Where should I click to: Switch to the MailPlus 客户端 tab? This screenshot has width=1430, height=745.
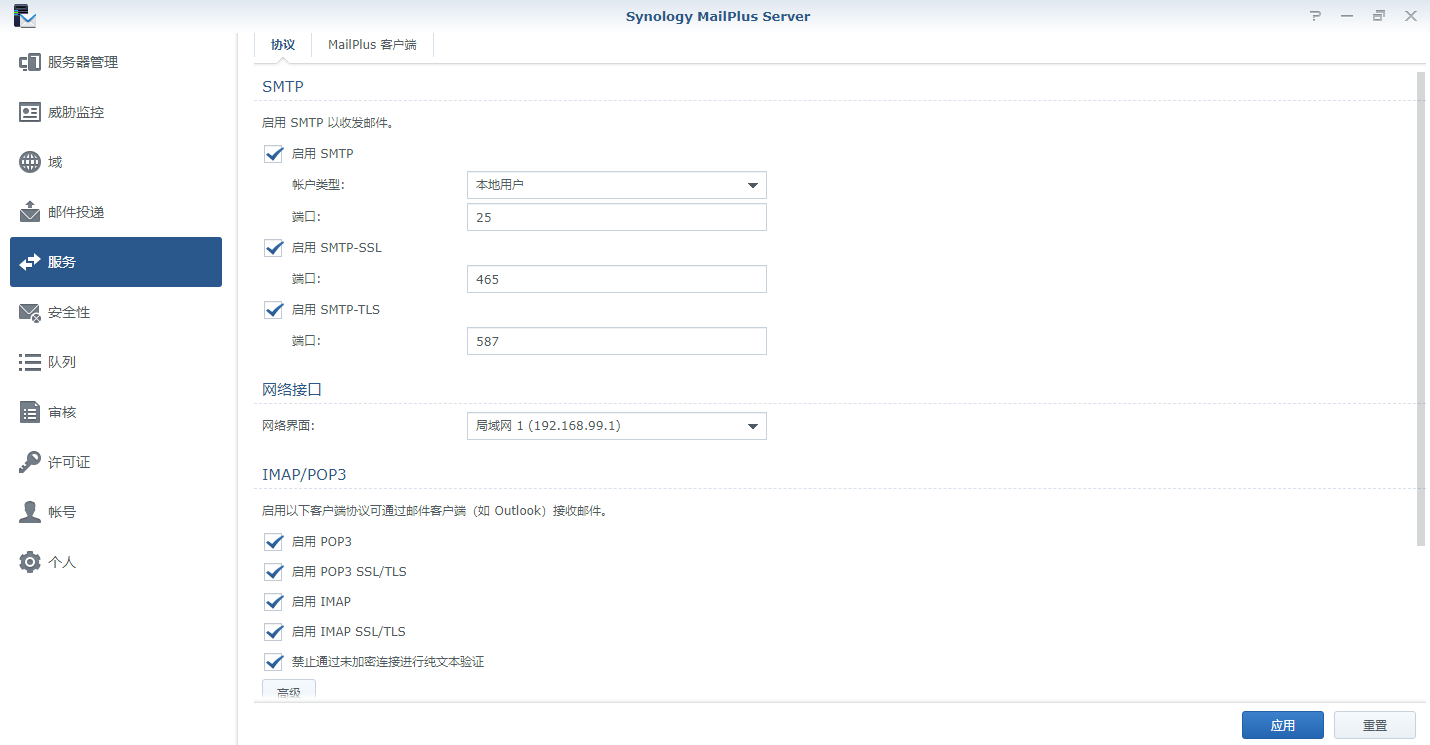pos(372,45)
